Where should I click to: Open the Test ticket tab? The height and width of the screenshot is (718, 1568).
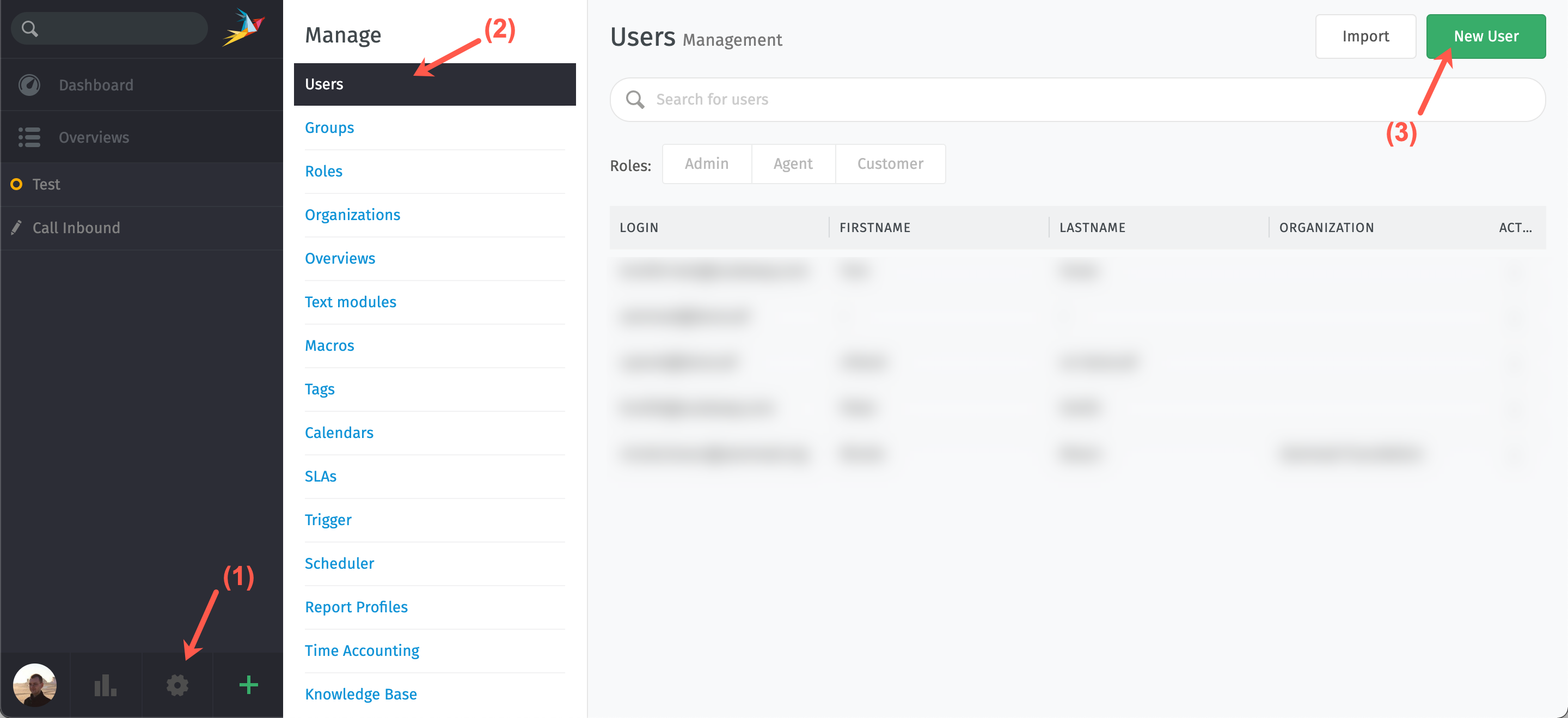[46, 184]
